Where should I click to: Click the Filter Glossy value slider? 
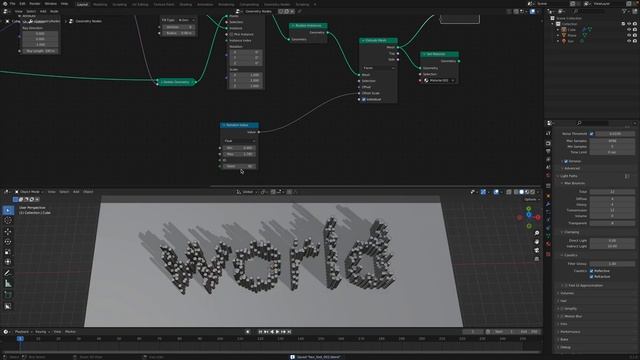pyautogui.click(x=612, y=264)
